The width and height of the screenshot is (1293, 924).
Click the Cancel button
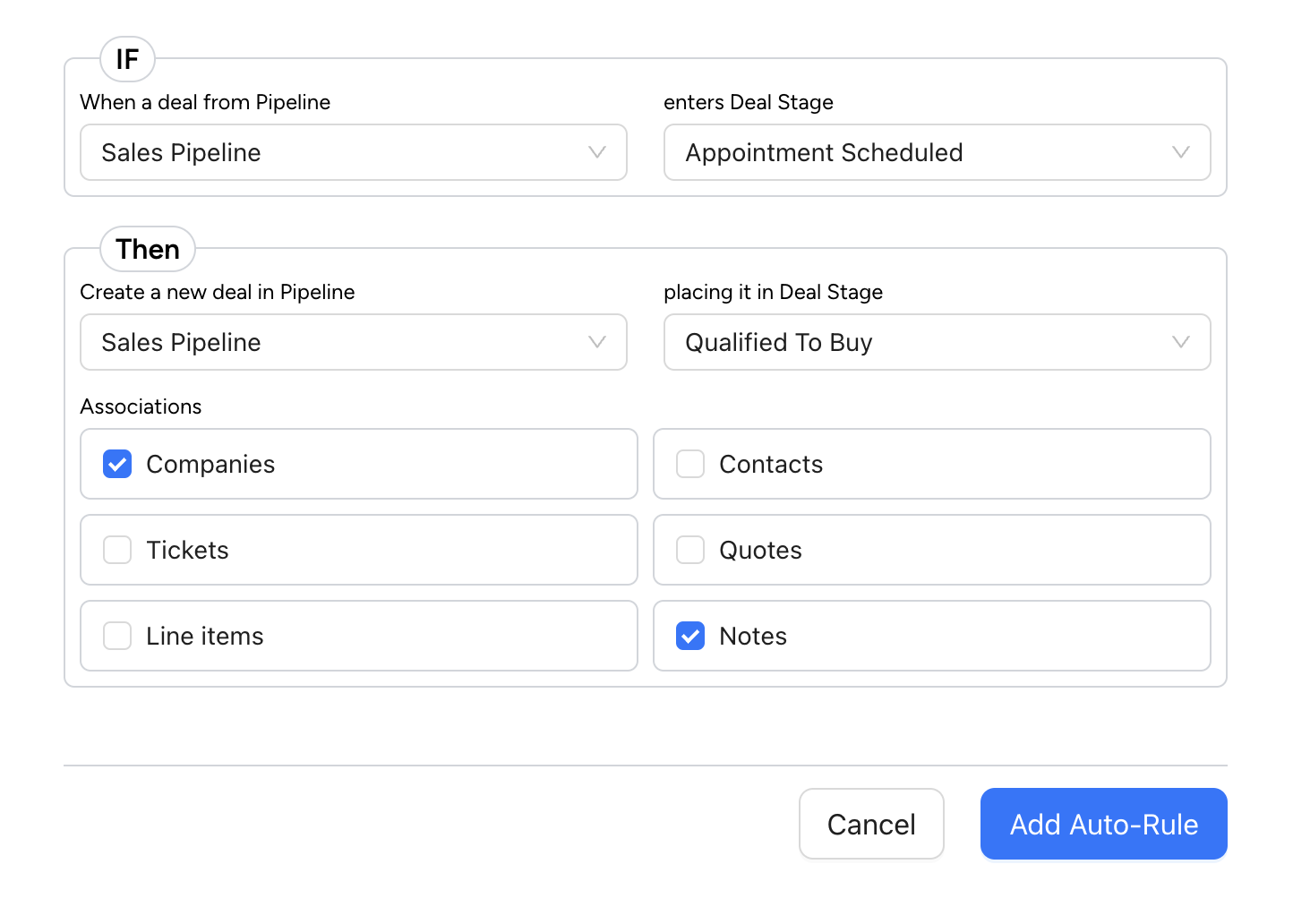point(871,824)
